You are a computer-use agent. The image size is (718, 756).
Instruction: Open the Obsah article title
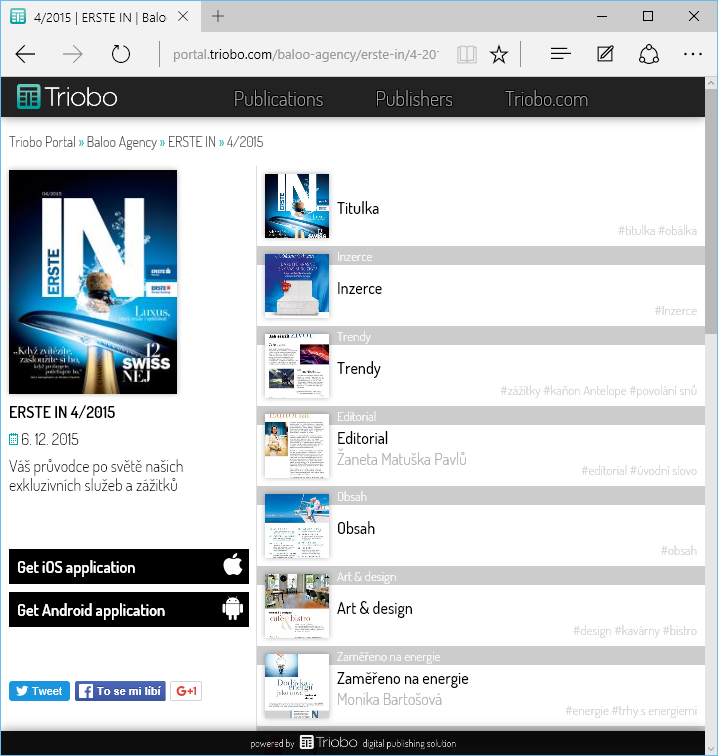(x=356, y=528)
